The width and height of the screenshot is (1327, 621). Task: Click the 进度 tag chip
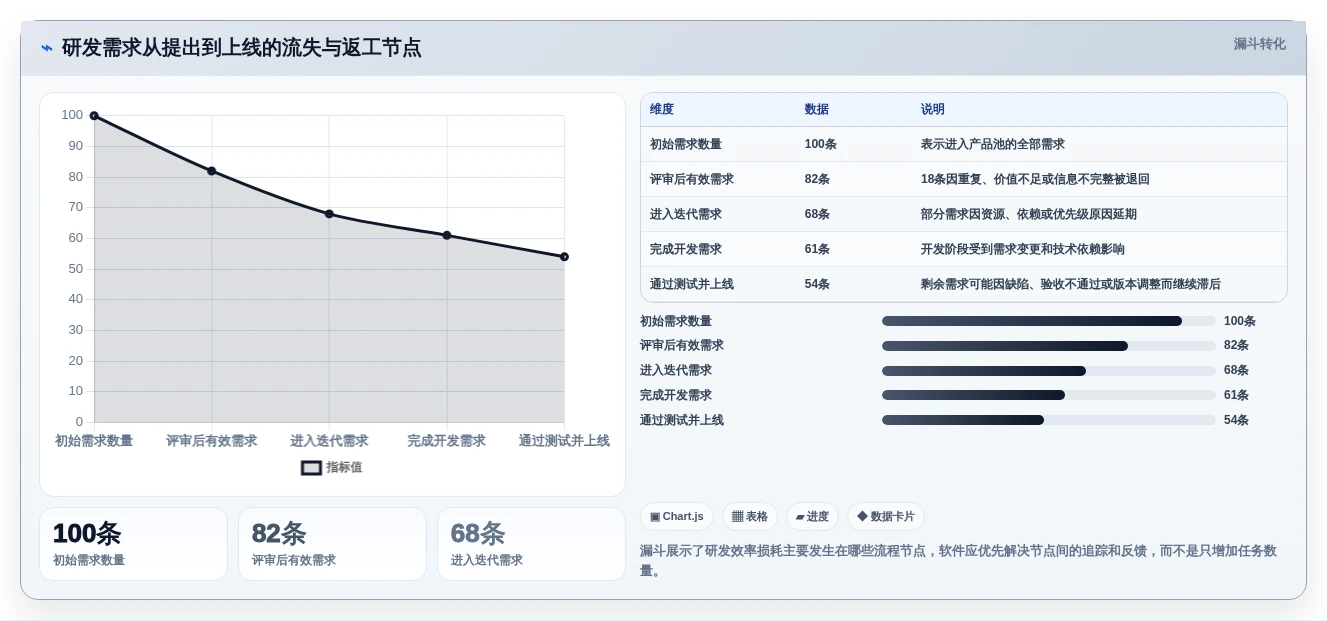(812, 517)
